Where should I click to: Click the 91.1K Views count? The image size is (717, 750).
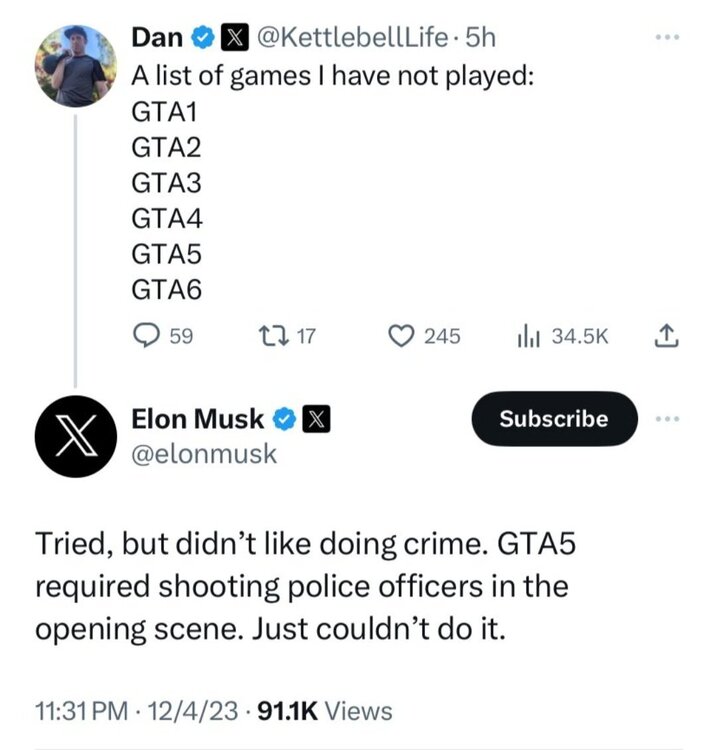point(325,711)
